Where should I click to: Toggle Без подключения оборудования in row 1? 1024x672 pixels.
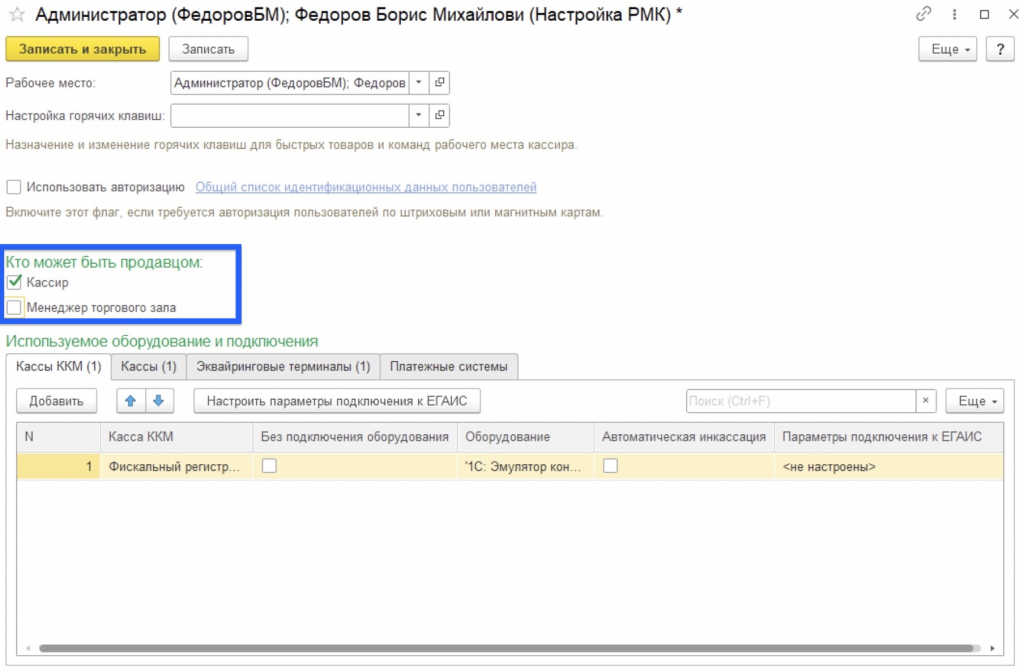click(x=269, y=466)
